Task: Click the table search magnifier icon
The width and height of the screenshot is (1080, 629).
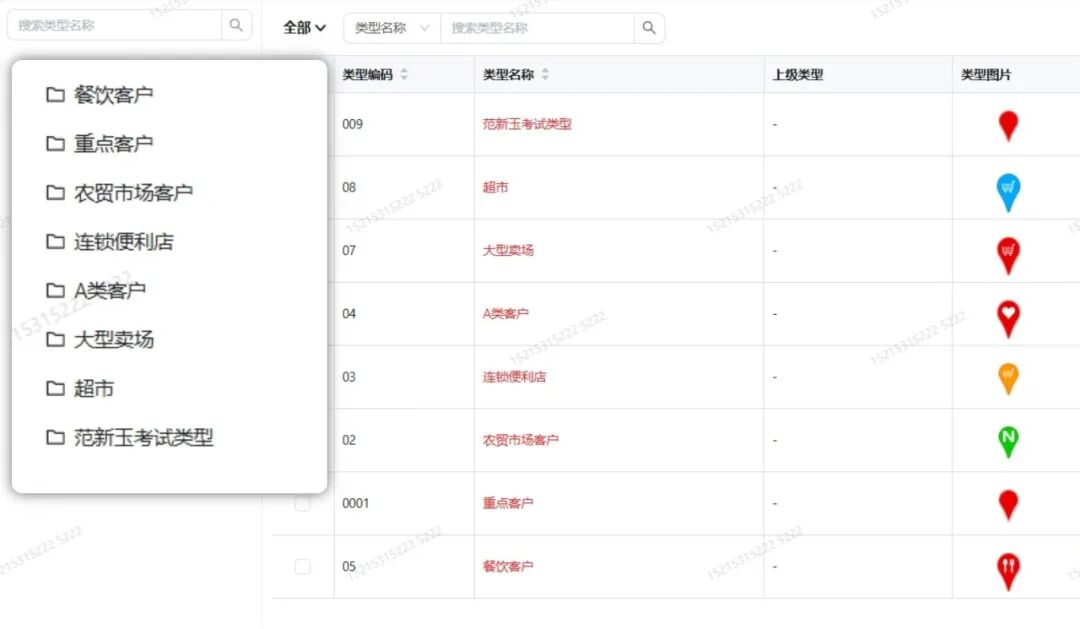Action: (x=649, y=28)
